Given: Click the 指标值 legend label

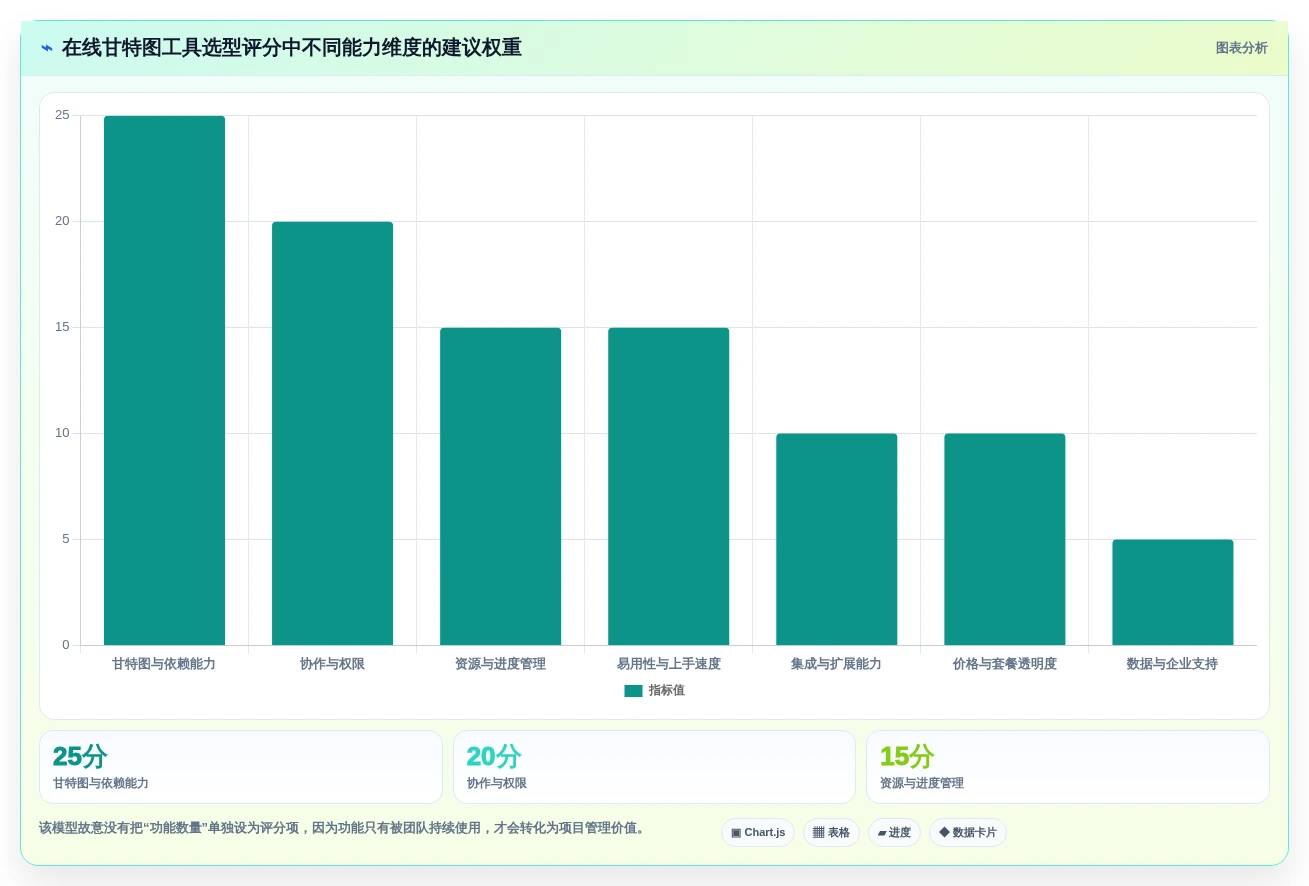Looking at the screenshot, I should (666, 691).
